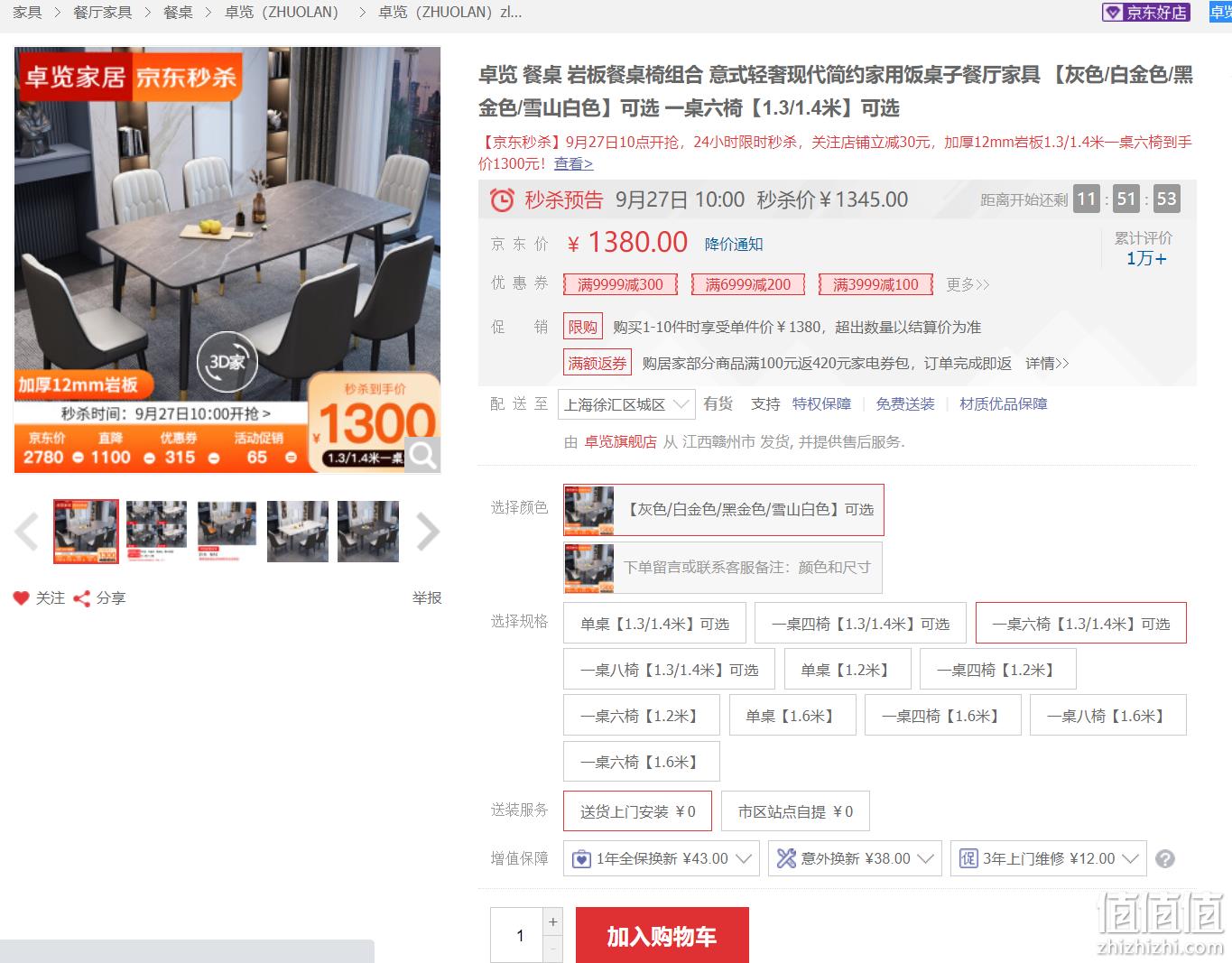Click the 分享 share icon
The height and width of the screenshot is (963, 1232).
click(x=81, y=597)
